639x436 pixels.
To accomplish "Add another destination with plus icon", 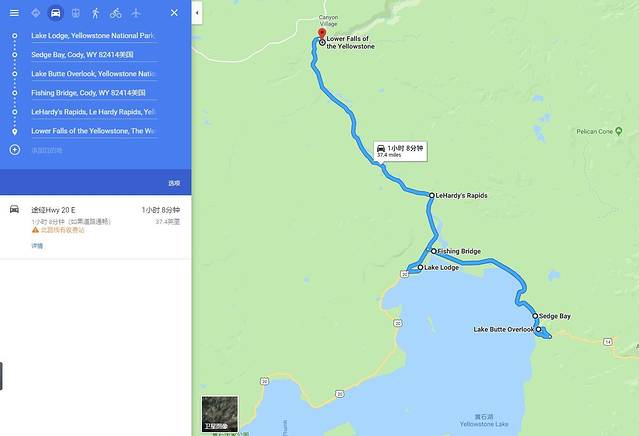I will tap(15, 150).
